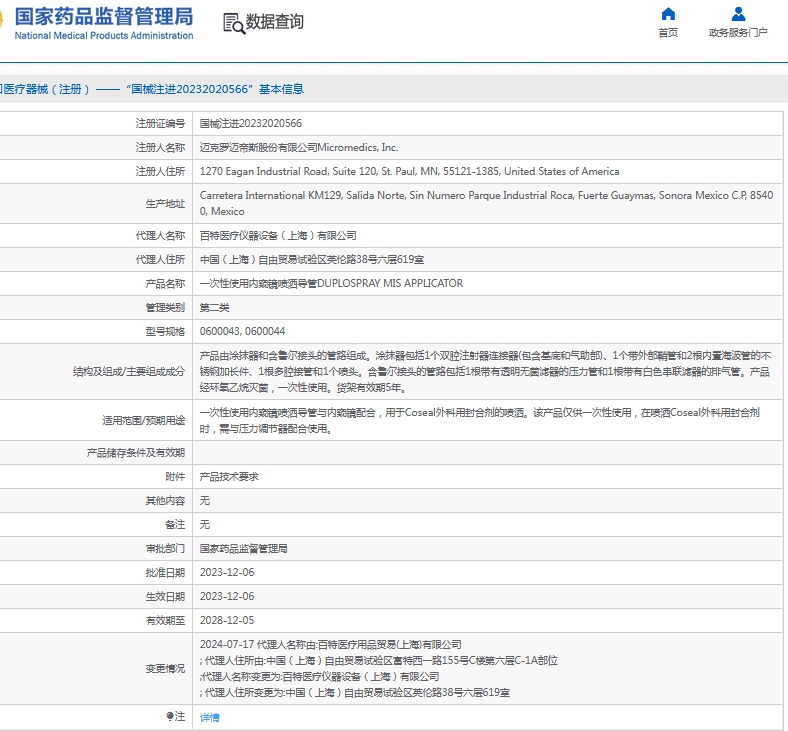This screenshot has height=731, width=788.
Task: Select approval department 国家药品监督管理局 value
Action: tap(243, 549)
